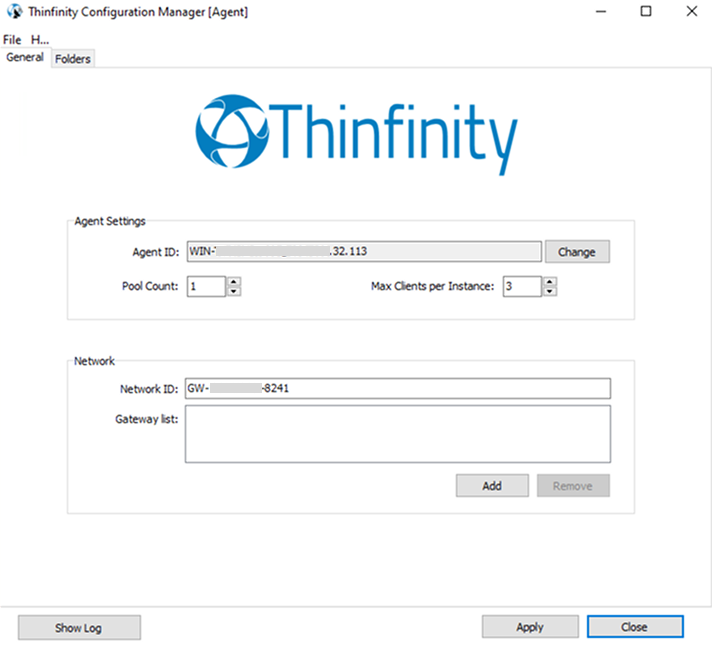Maximize the Configuration Manager window
This screenshot has width=712, height=645.
[x=646, y=11]
